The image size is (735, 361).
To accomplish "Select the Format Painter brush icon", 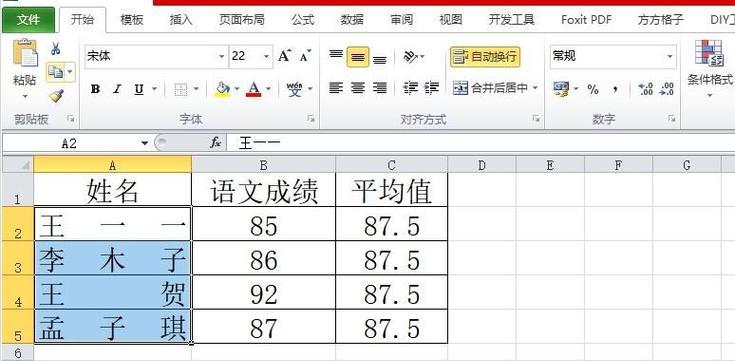I will [x=56, y=96].
